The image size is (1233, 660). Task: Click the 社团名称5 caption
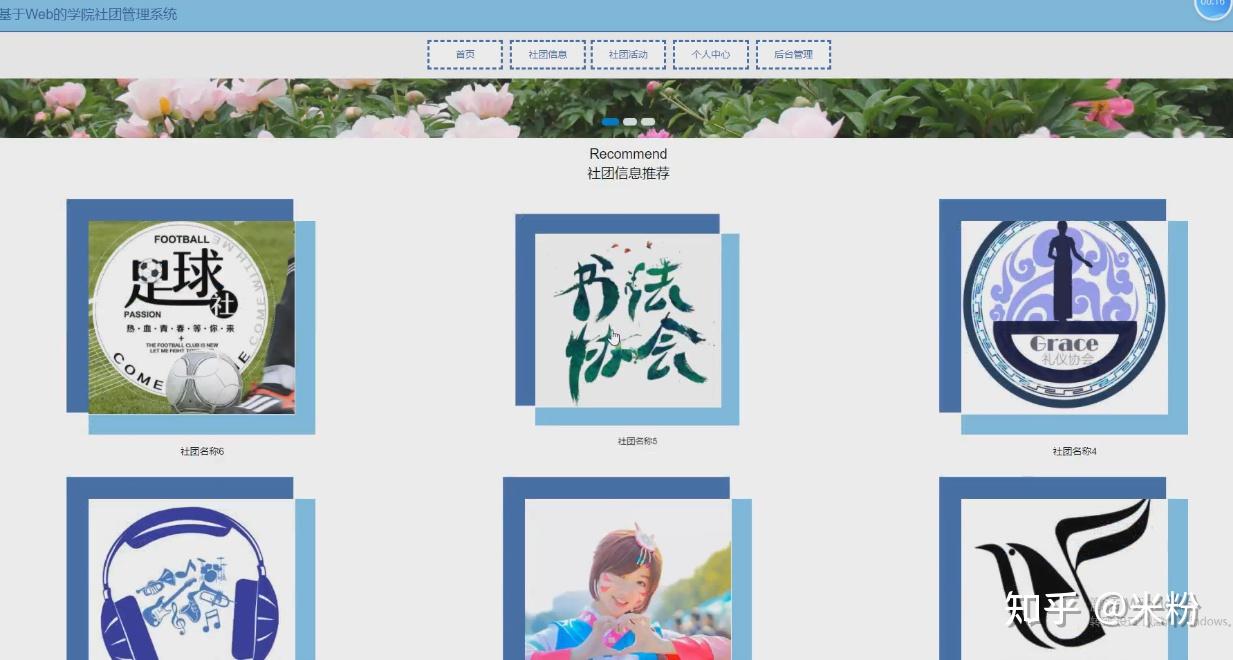click(637, 441)
